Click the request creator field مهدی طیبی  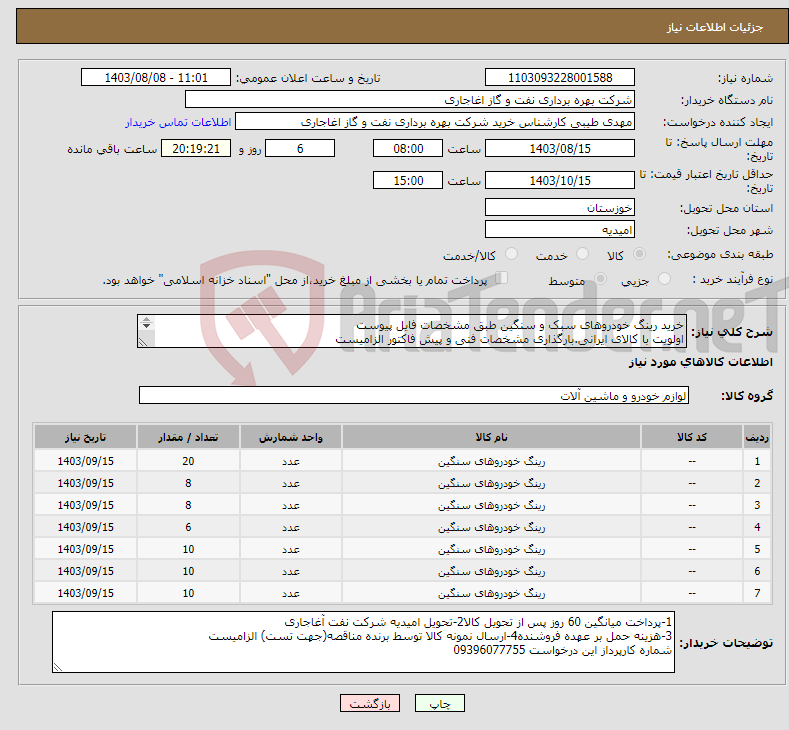[x=435, y=122]
